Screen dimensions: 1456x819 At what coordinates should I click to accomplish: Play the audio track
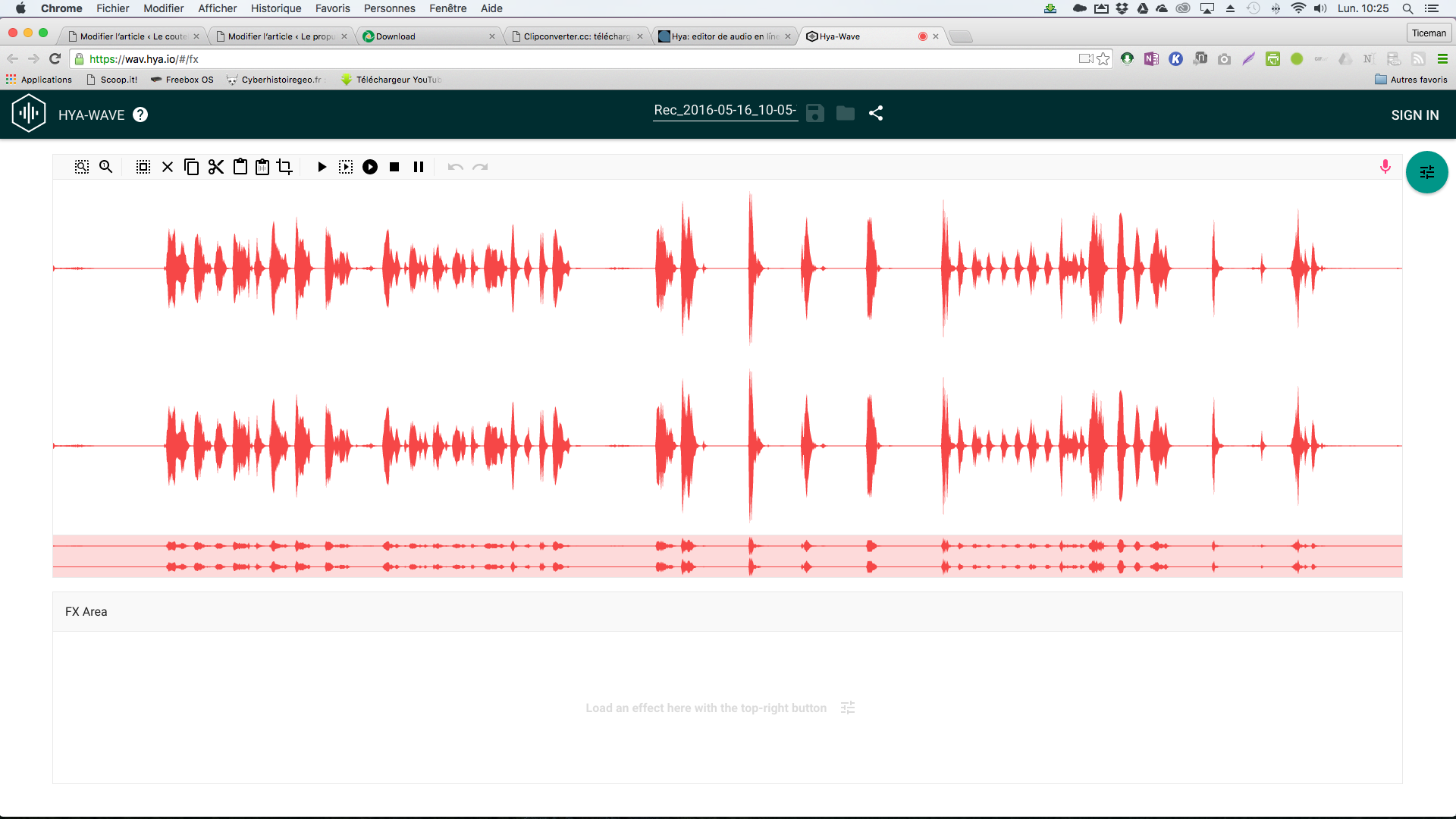322,167
